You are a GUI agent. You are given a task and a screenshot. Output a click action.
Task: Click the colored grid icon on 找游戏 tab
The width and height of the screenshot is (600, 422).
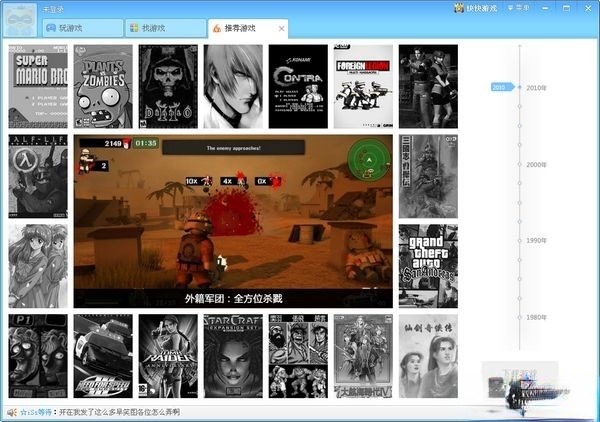pyautogui.click(x=134, y=28)
